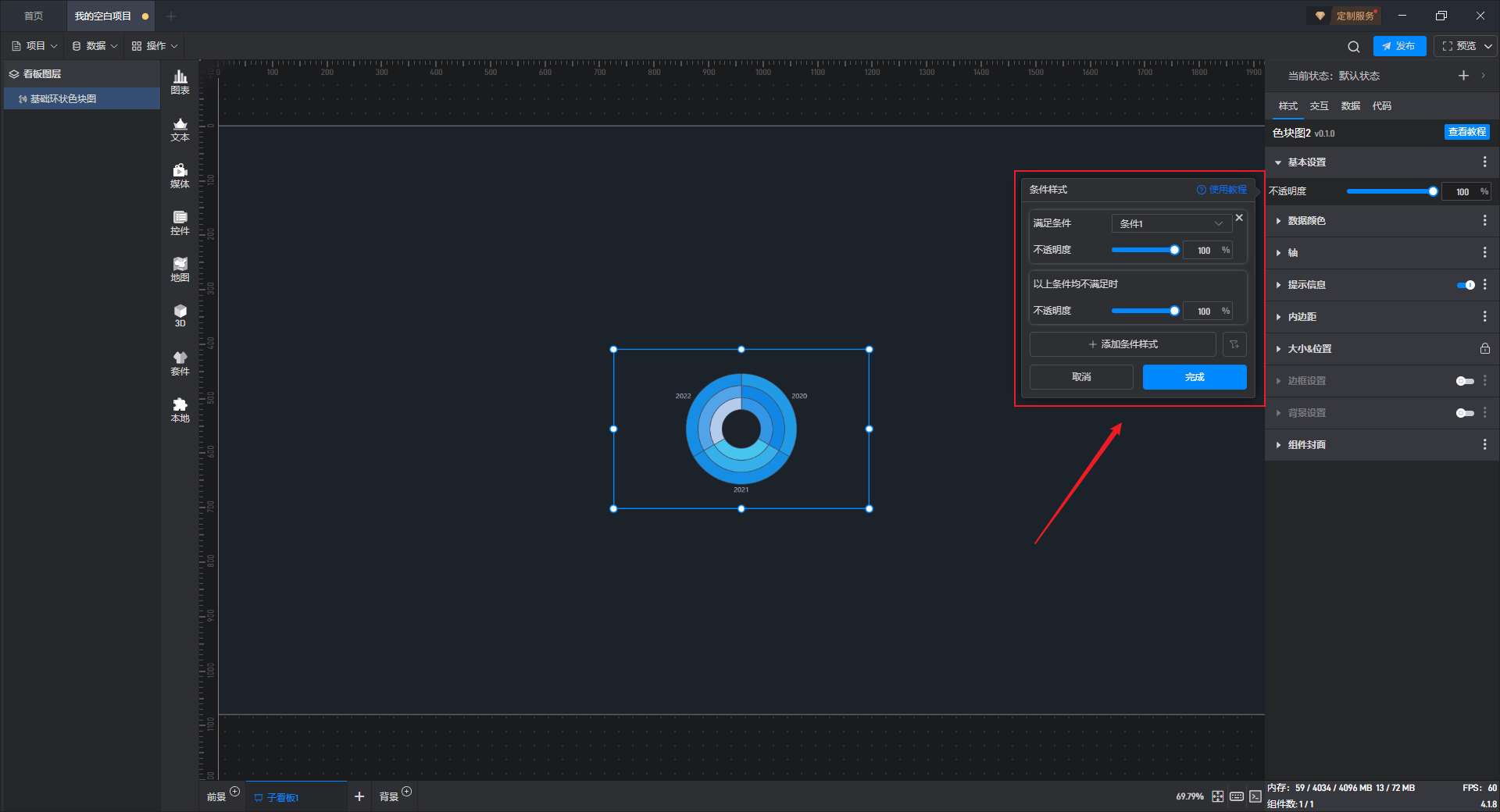Open the 地图 map components icon
Viewport: 1500px width, 812px height.
pyautogui.click(x=180, y=269)
